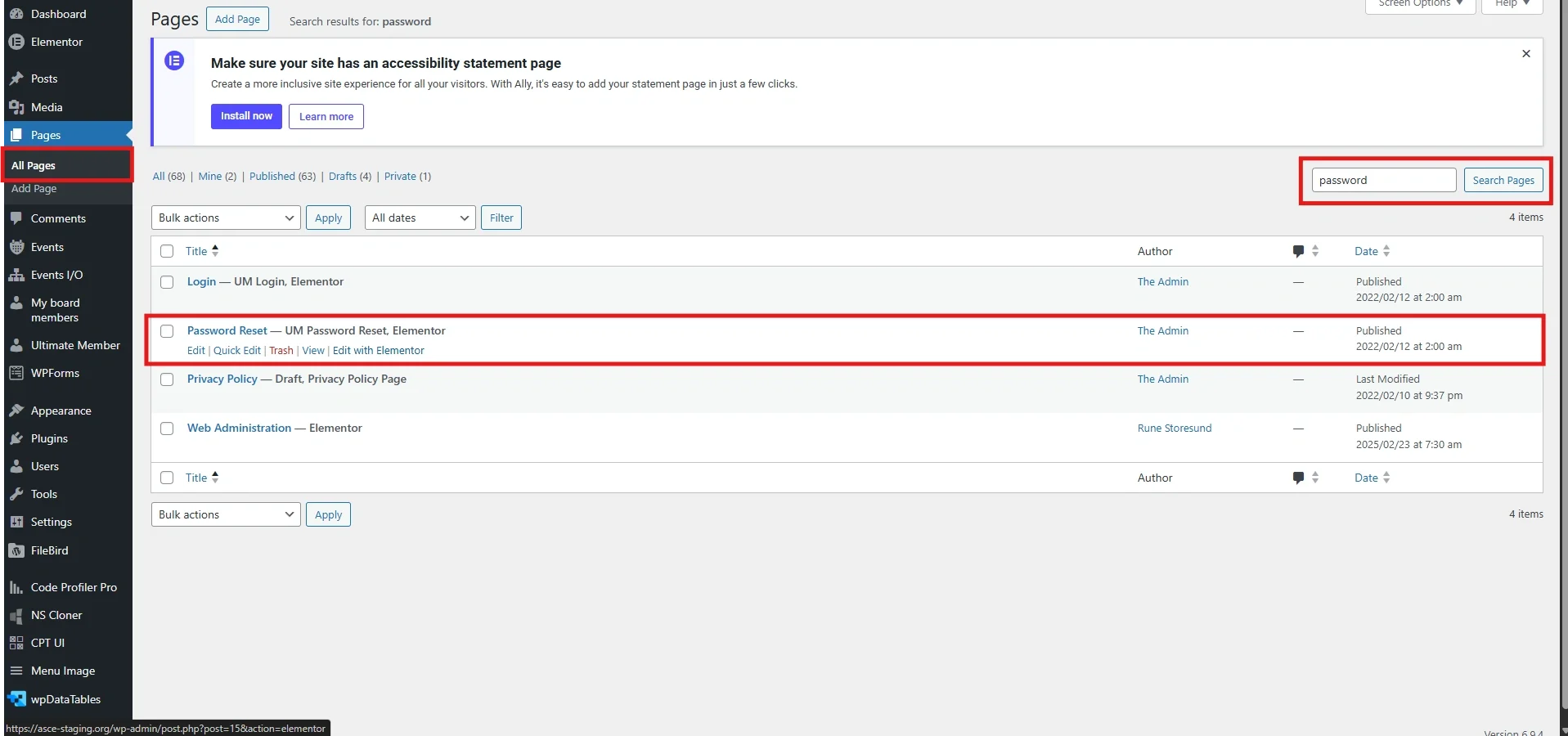Image resolution: width=1568 pixels, height=736 pixels.
Task: Click the Filter button
Action: coord(501,218)
